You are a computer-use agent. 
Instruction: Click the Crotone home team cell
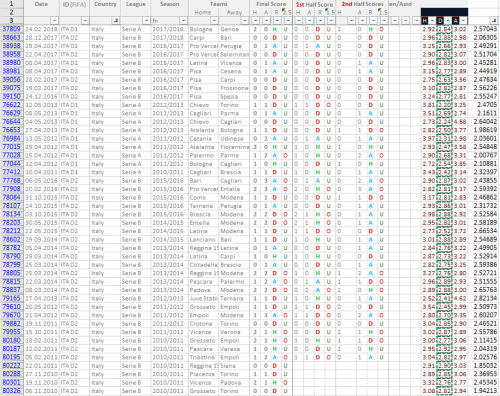204,323
